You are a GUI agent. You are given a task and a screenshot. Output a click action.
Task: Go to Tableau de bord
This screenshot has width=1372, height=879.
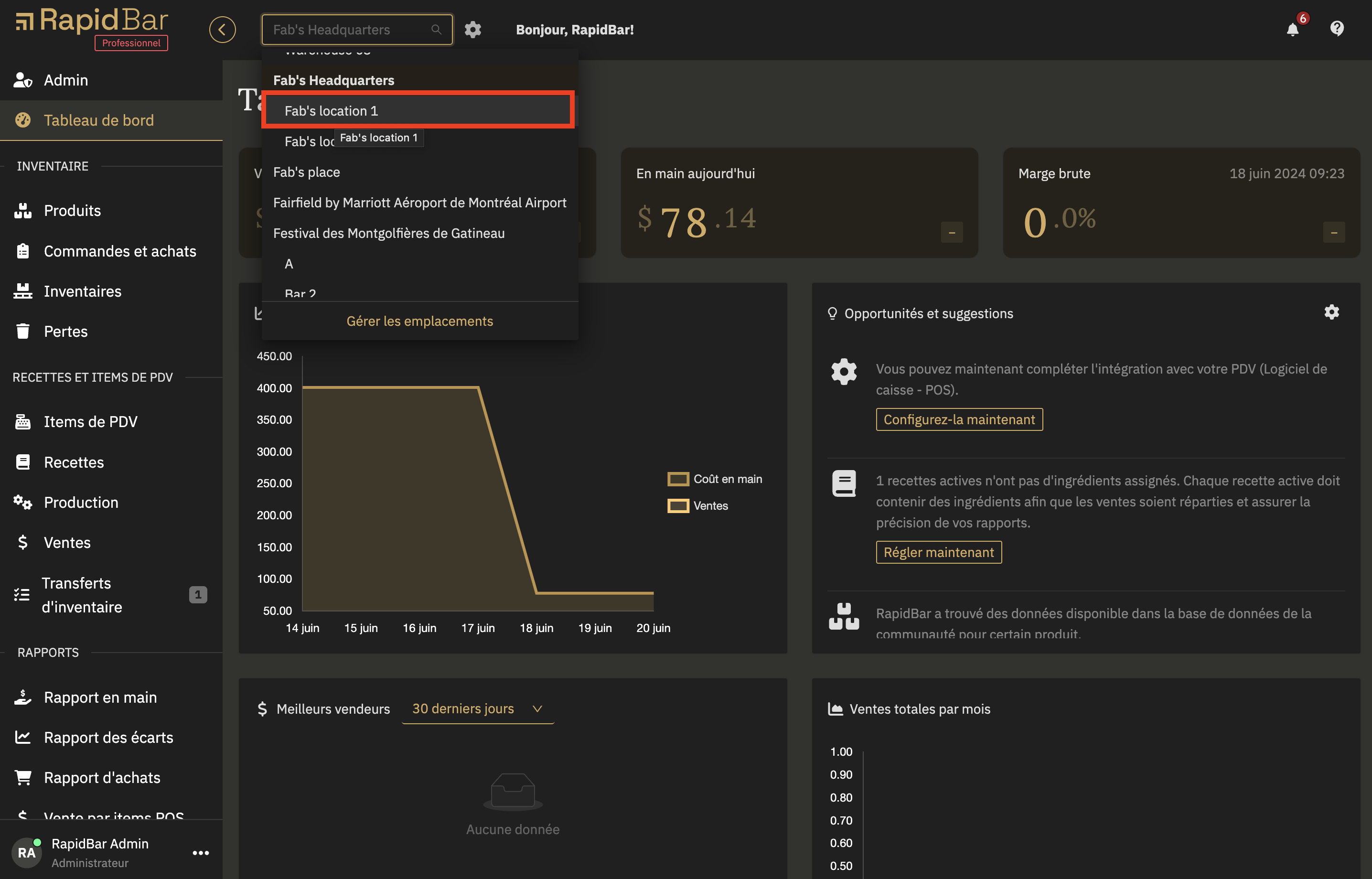tap(111, 120)
